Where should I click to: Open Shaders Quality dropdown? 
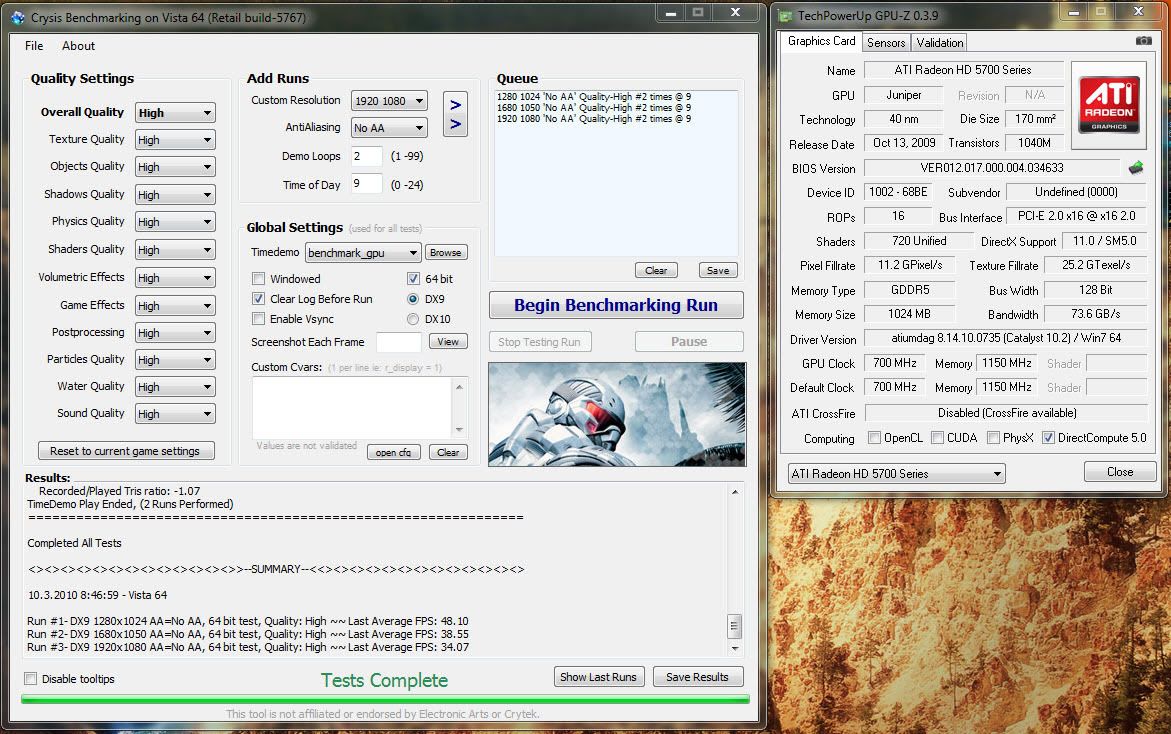coord(175,249)
